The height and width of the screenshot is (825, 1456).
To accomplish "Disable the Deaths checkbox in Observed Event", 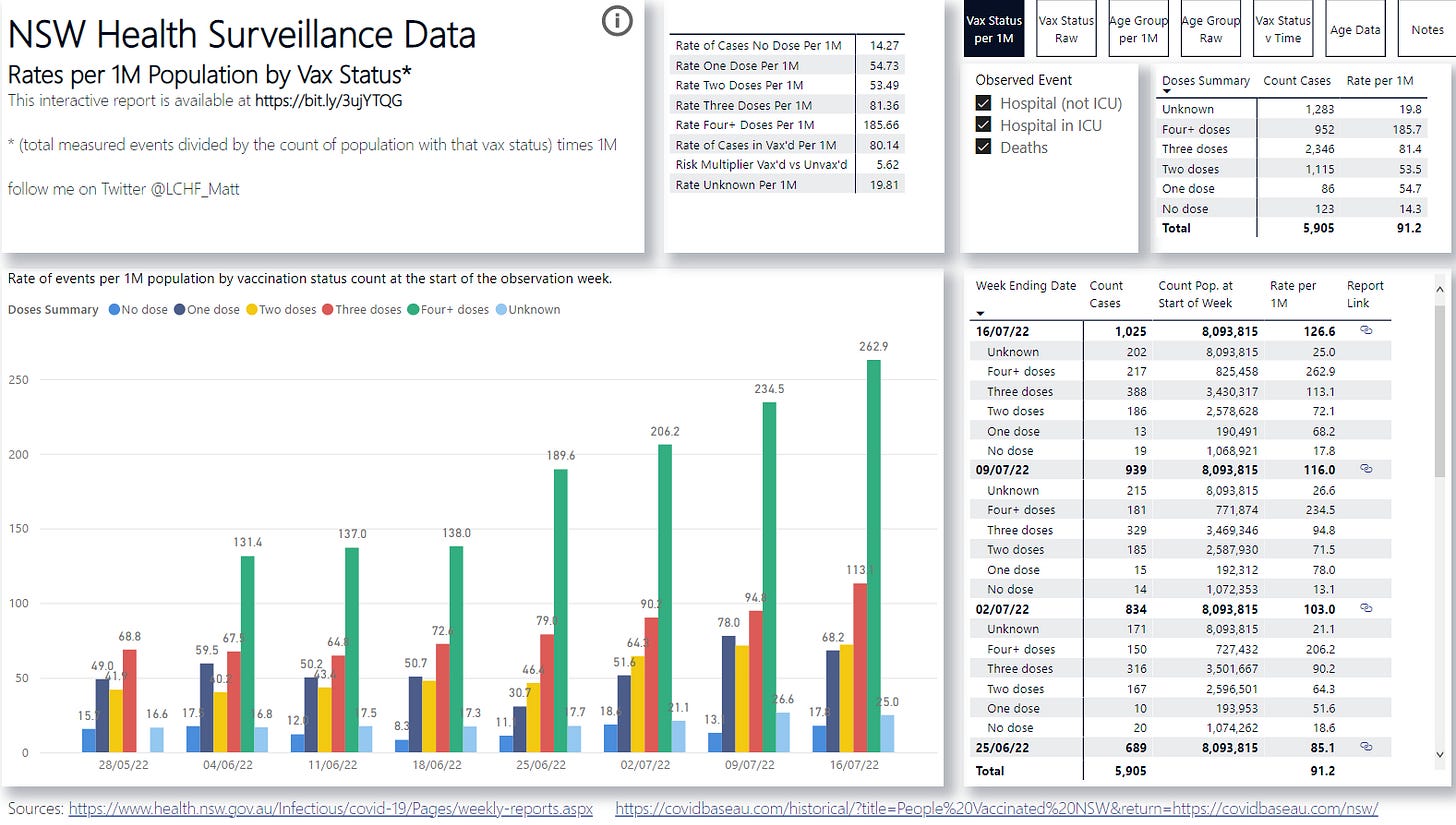I will (x=984, y=145).
